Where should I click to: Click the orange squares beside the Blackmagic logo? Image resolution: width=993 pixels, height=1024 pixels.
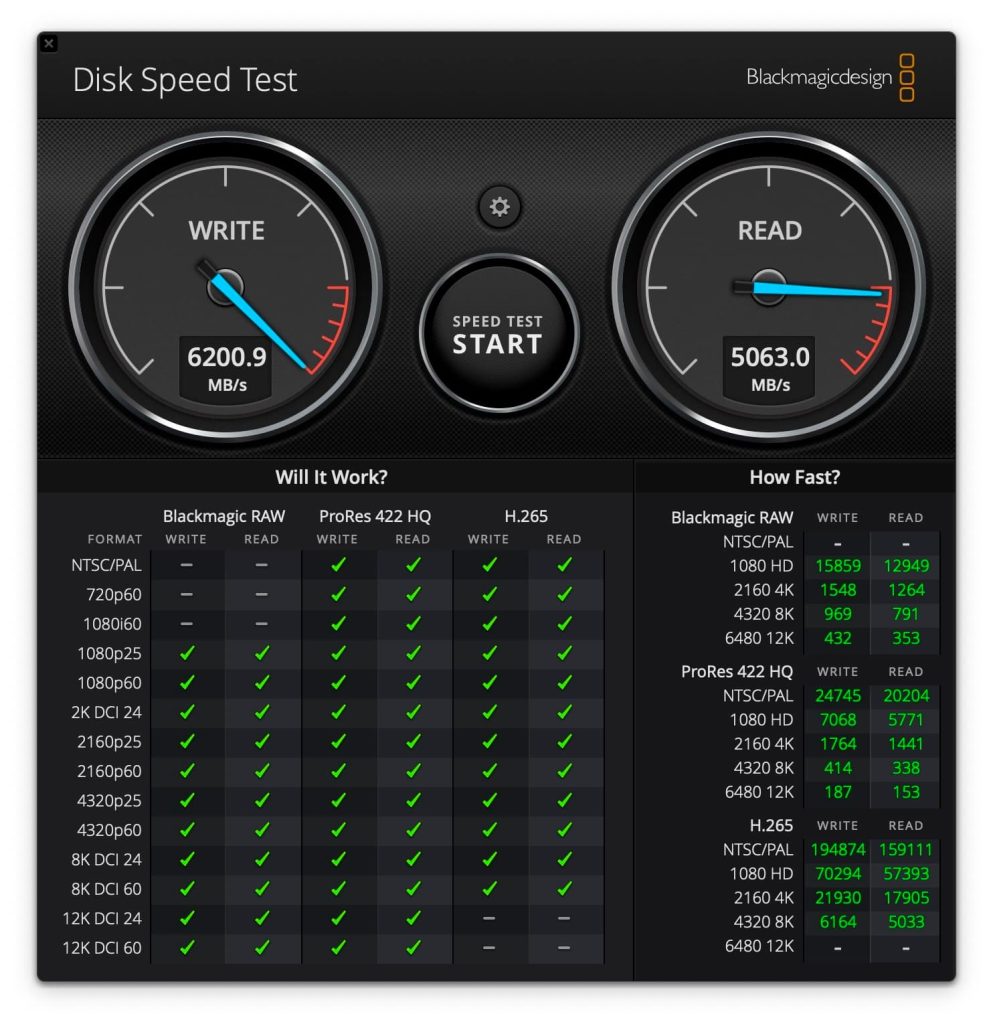(907, 77)
